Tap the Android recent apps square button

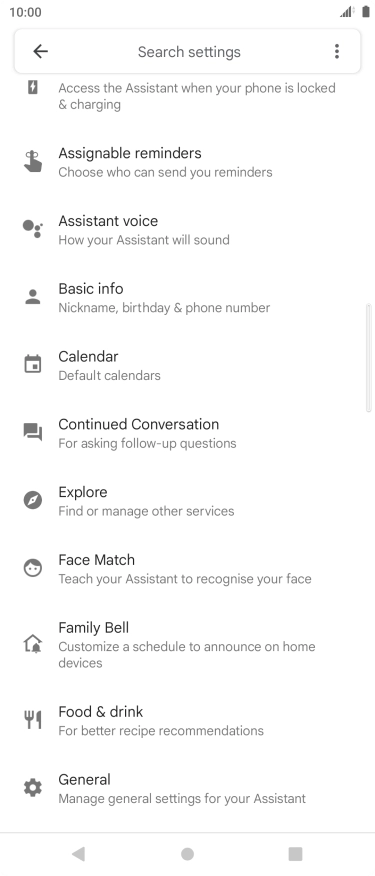point(295,854)
